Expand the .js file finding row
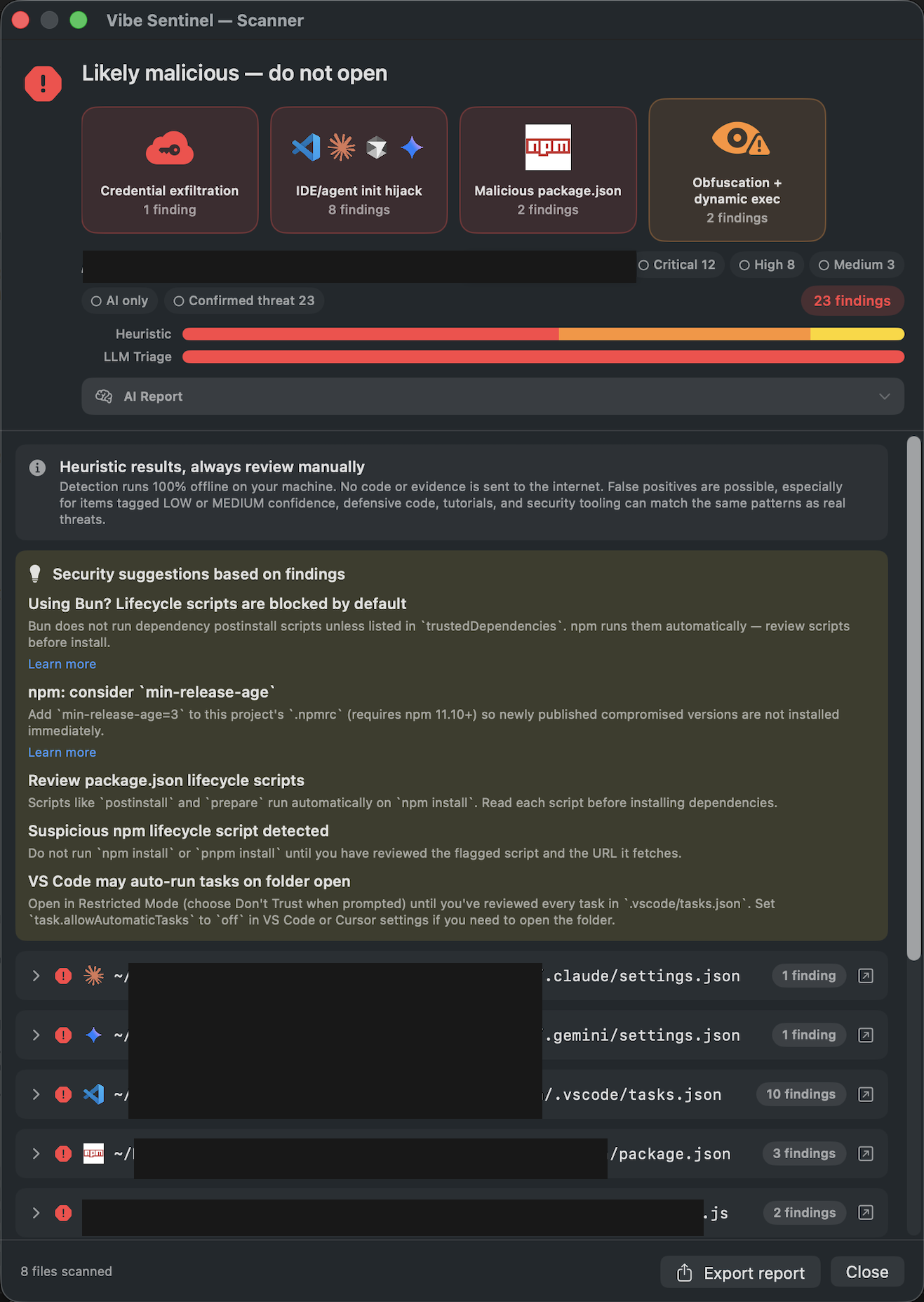This screenshot has height=1302, width=924. [x=36, y=1213]
